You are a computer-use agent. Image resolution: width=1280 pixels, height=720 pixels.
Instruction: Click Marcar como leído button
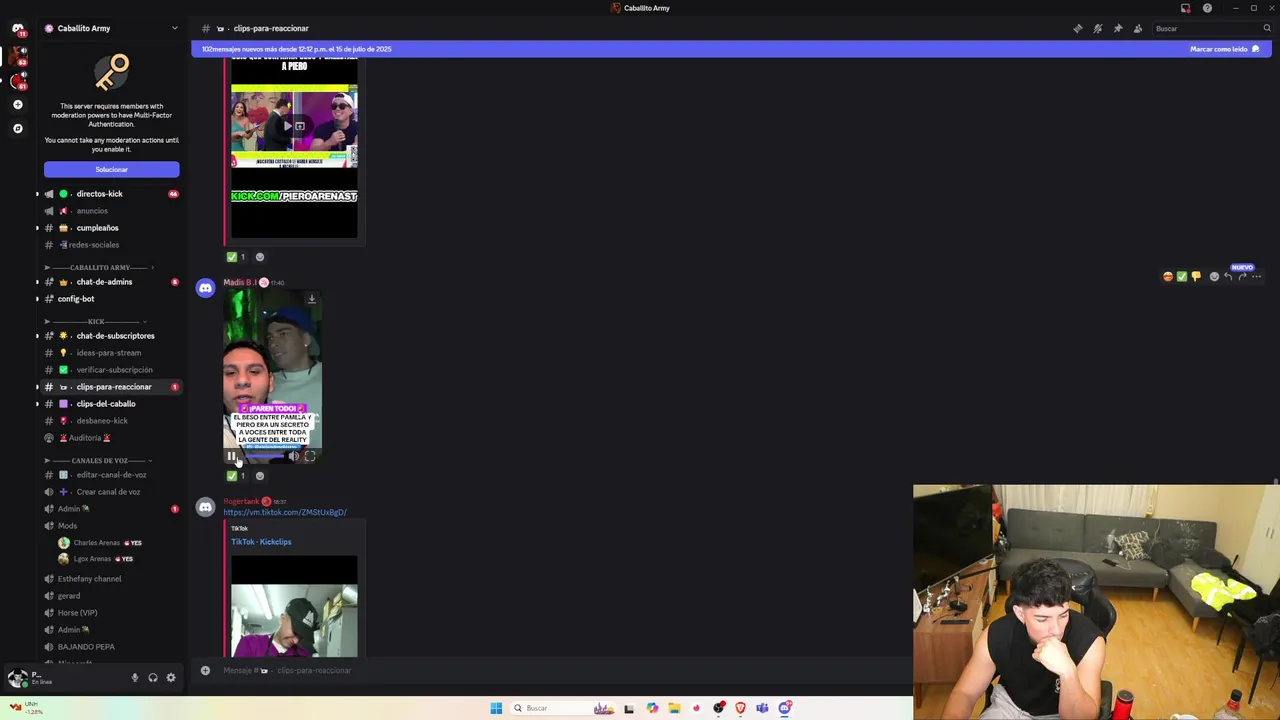1224,49
